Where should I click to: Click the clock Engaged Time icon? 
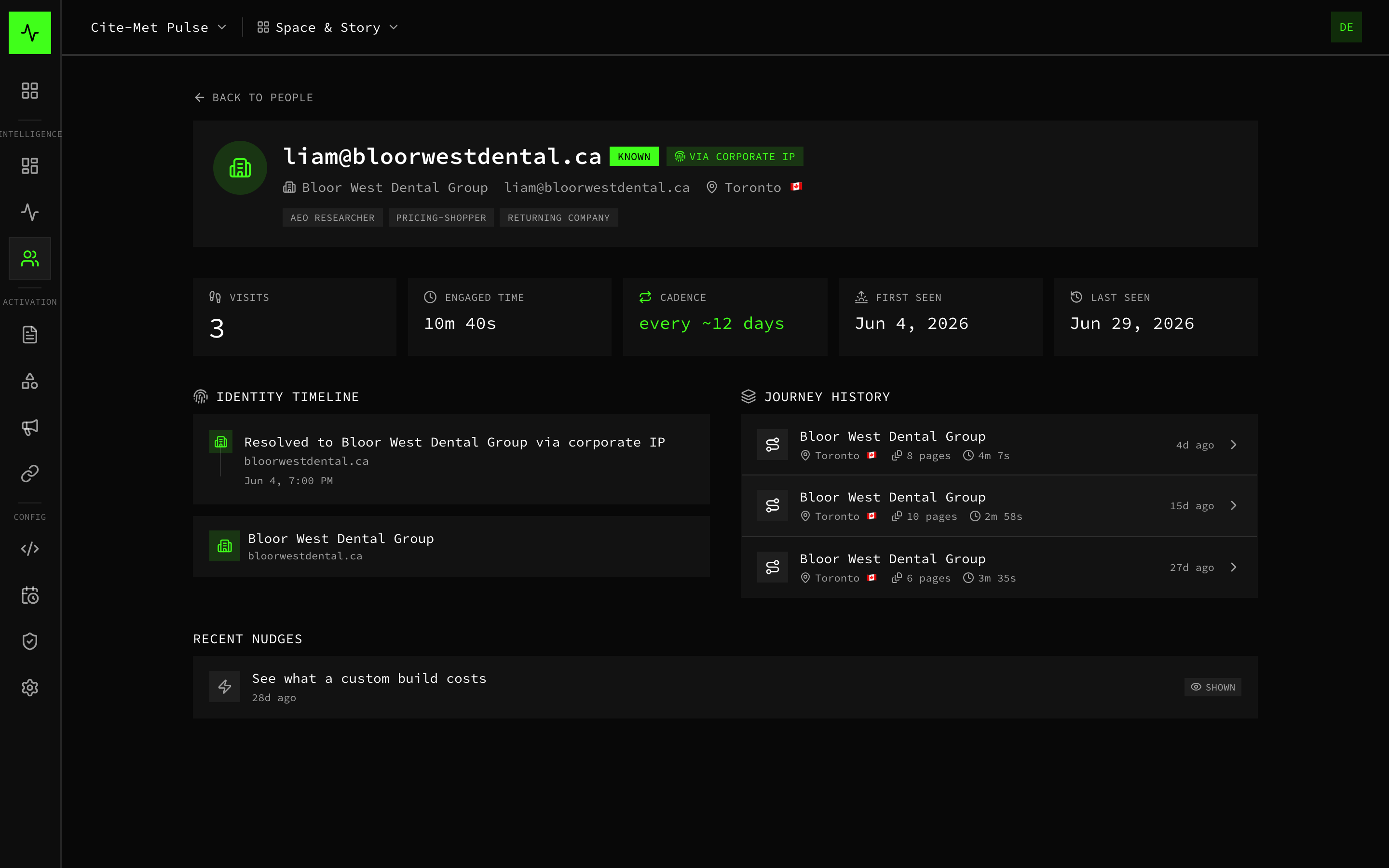[x=430, y=297]
